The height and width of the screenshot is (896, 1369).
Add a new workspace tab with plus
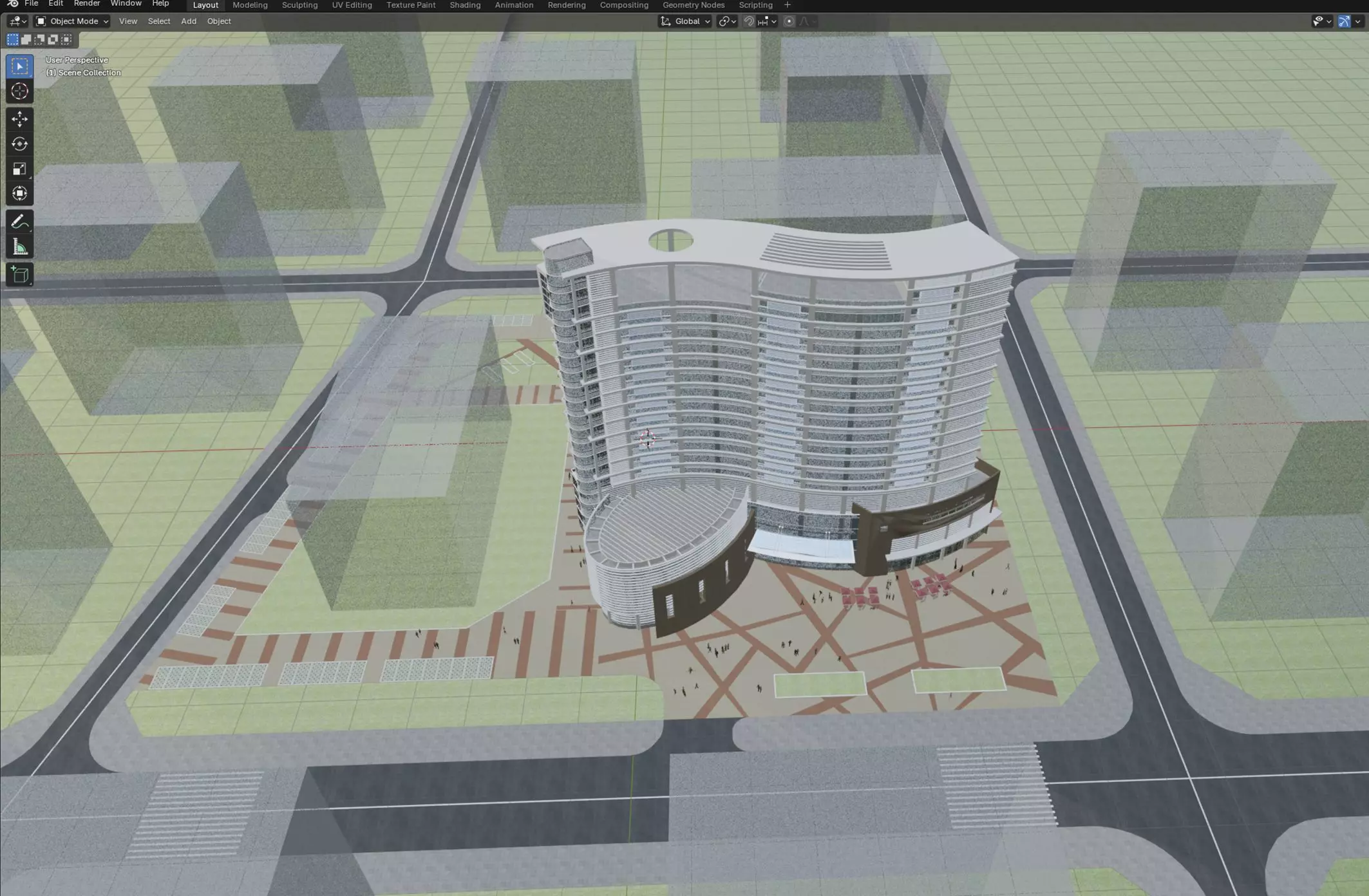click(787, 5)
